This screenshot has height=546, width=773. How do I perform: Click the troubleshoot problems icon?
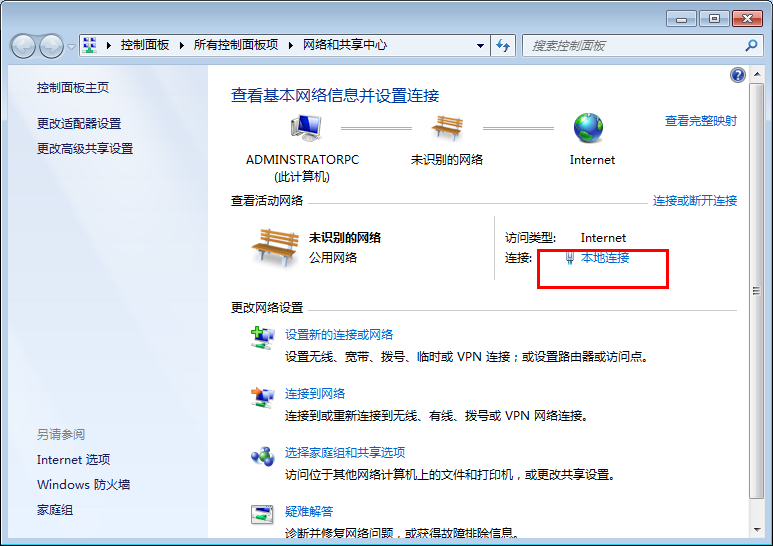(x=262, y=515)
